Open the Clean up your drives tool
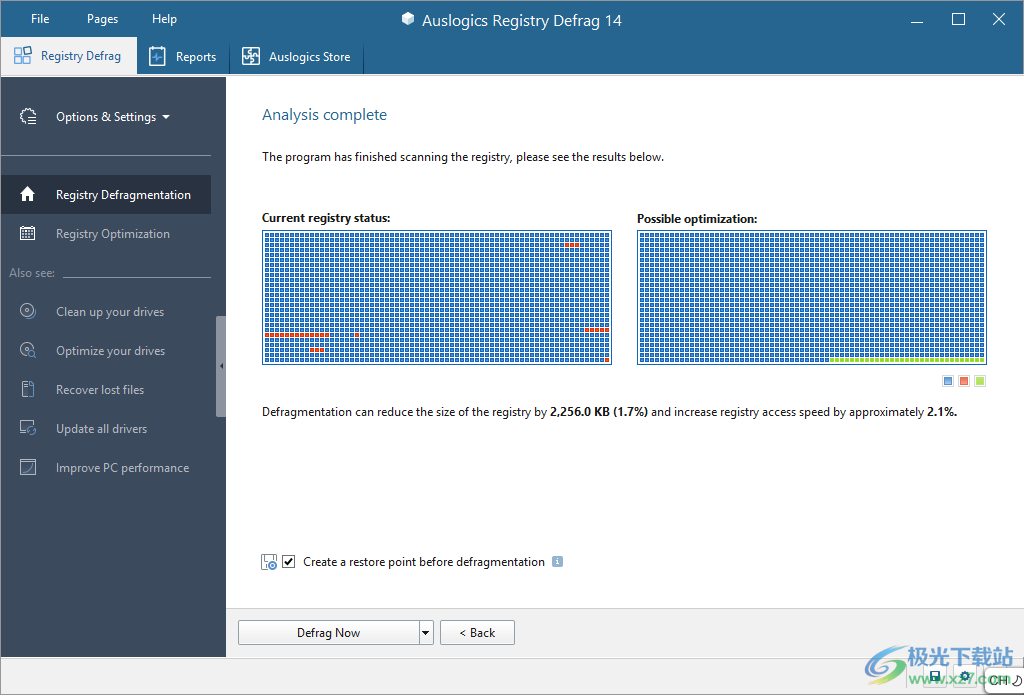This screenshot has height=695, width=1024. point(110,311)
